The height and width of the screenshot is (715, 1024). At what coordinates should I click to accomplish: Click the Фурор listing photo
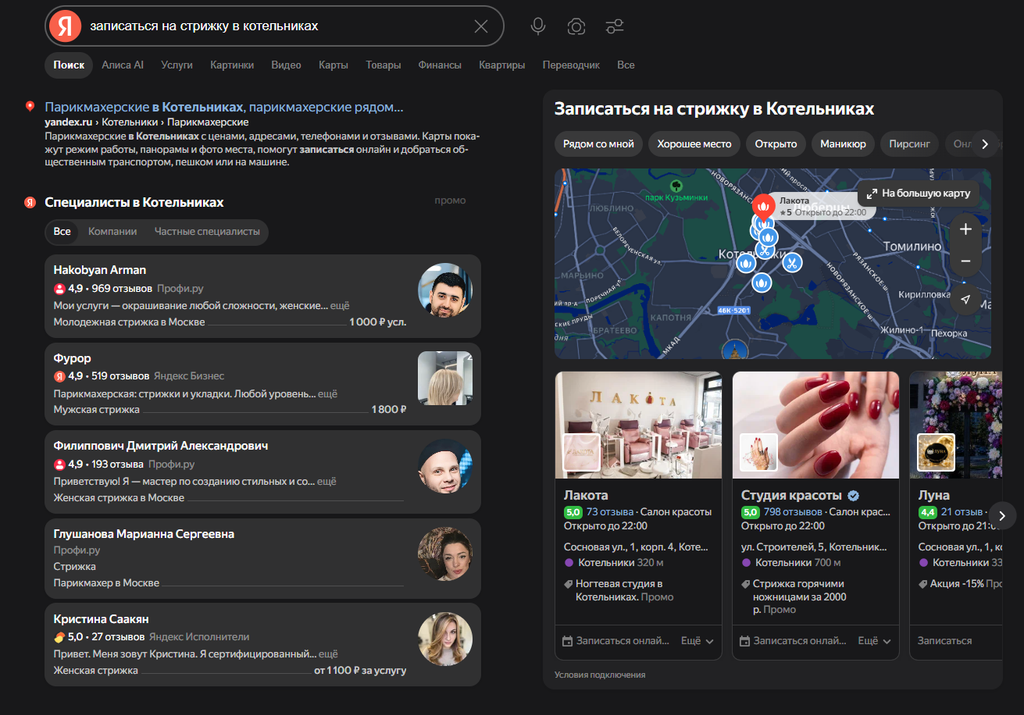(x=445, y=378)
